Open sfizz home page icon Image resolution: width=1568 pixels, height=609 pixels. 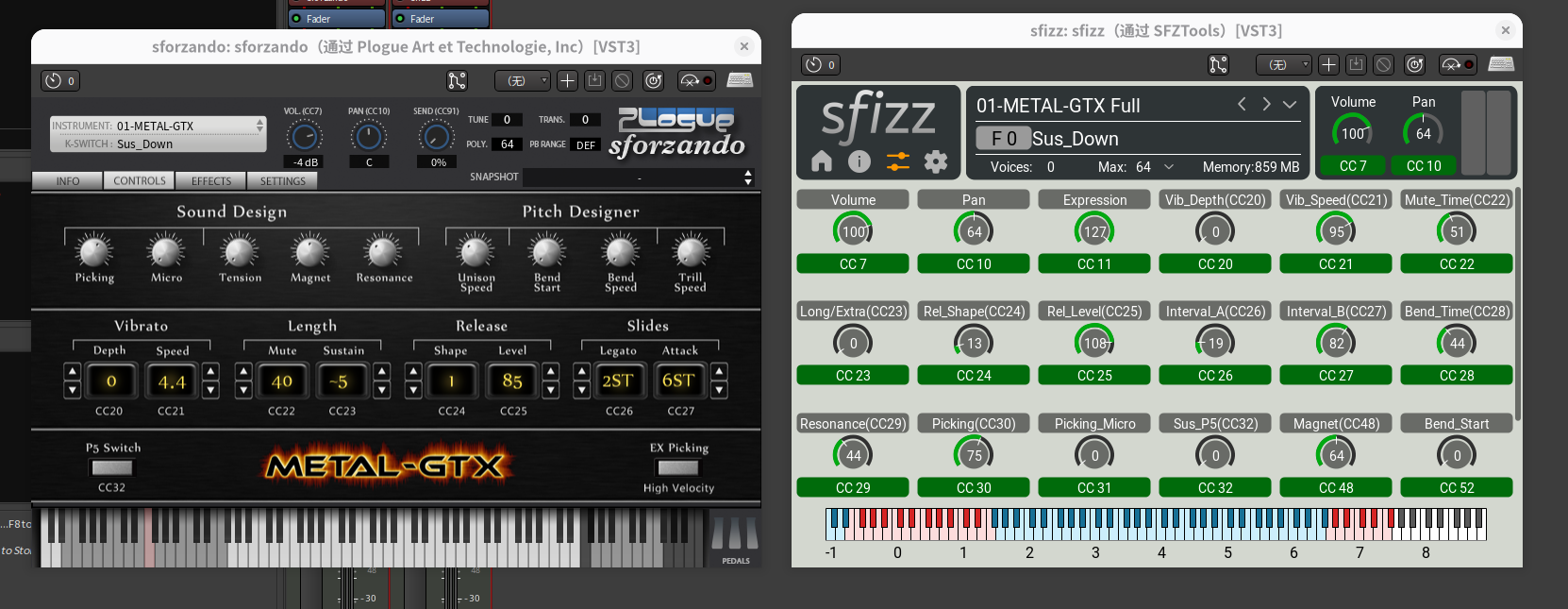(x=822, y=161)
